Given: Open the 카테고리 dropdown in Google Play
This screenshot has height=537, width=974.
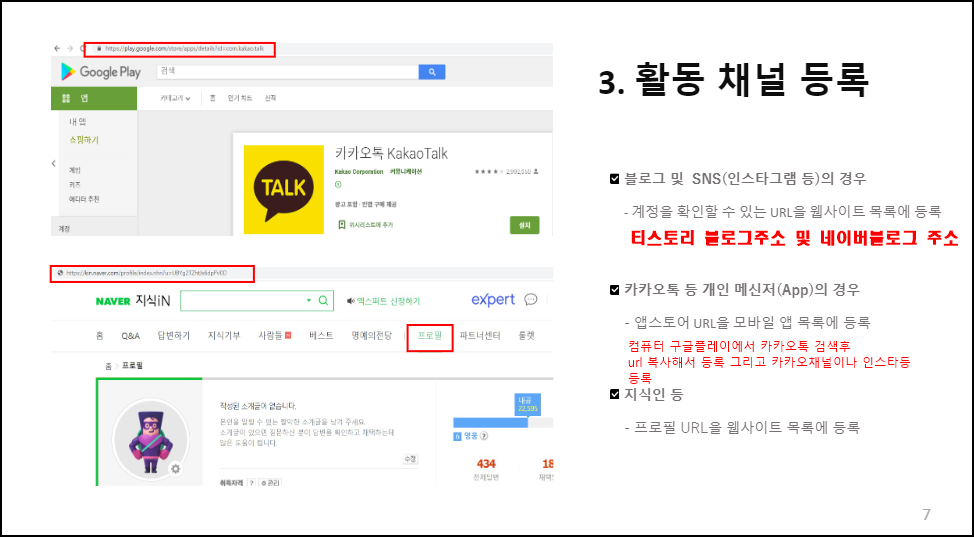Looking at the screenshot, I should tap(175, 98).
